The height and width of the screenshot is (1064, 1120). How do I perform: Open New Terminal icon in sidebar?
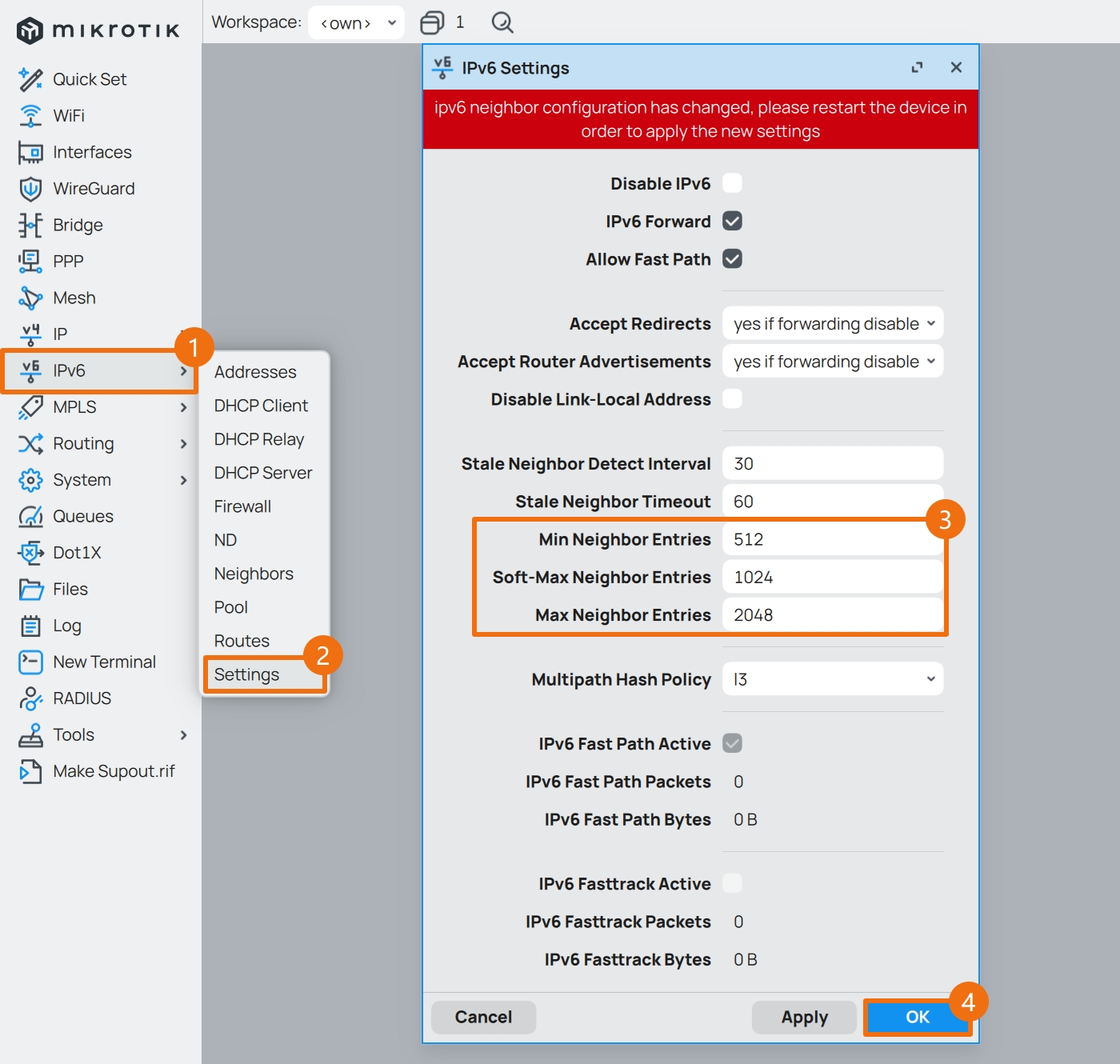coord(30,662)
